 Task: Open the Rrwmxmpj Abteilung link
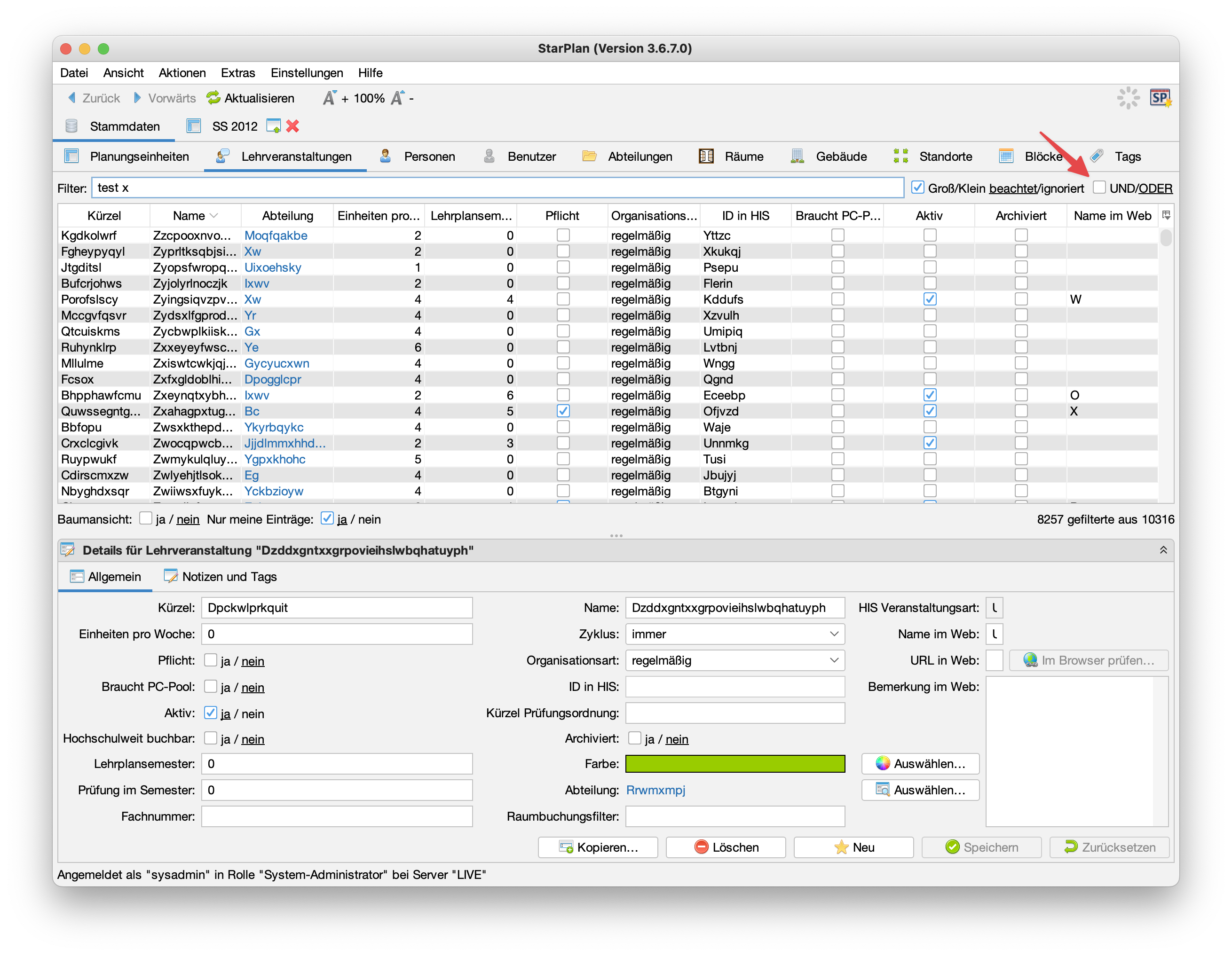tap(655, 790)
